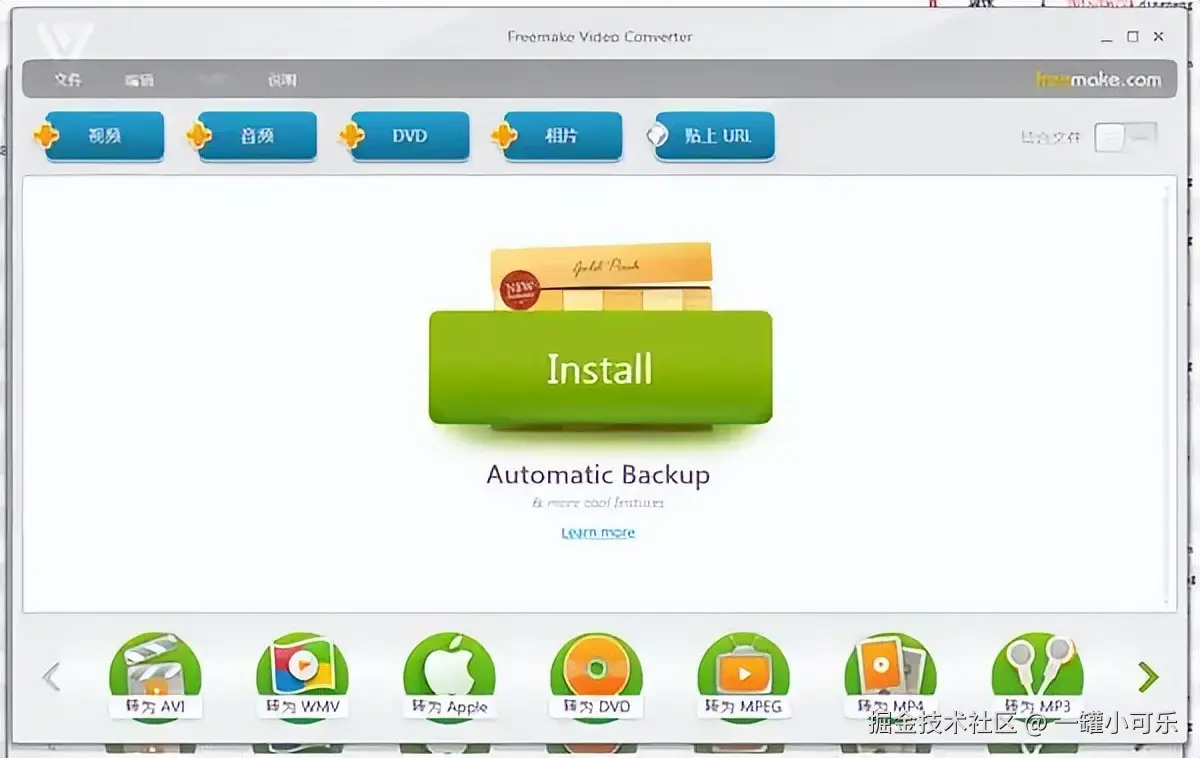Screen dimensions: 1200x758
Task: Choose the convert to MP4 icon
Action: point(890,678)
